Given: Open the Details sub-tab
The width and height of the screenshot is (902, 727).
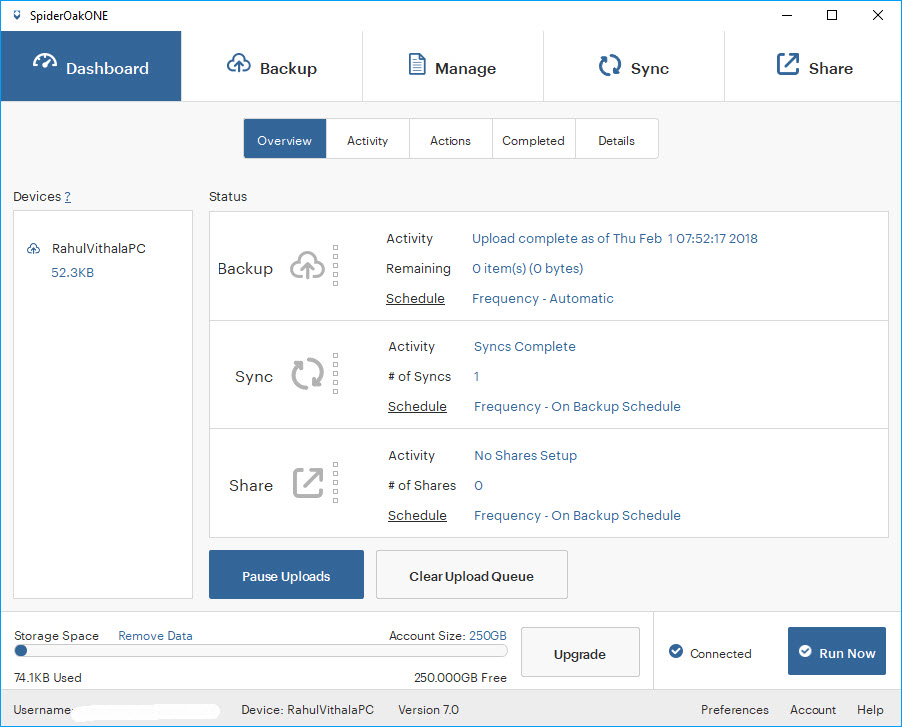Looking at the screenshot, I should click(x=617, y=139).
